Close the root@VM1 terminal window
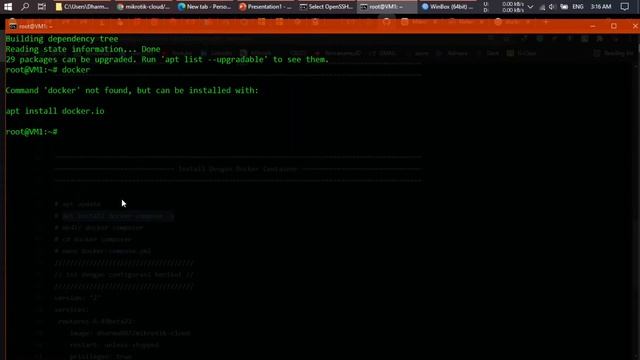The width and height of the screenshot is (640, 360). 634,26
